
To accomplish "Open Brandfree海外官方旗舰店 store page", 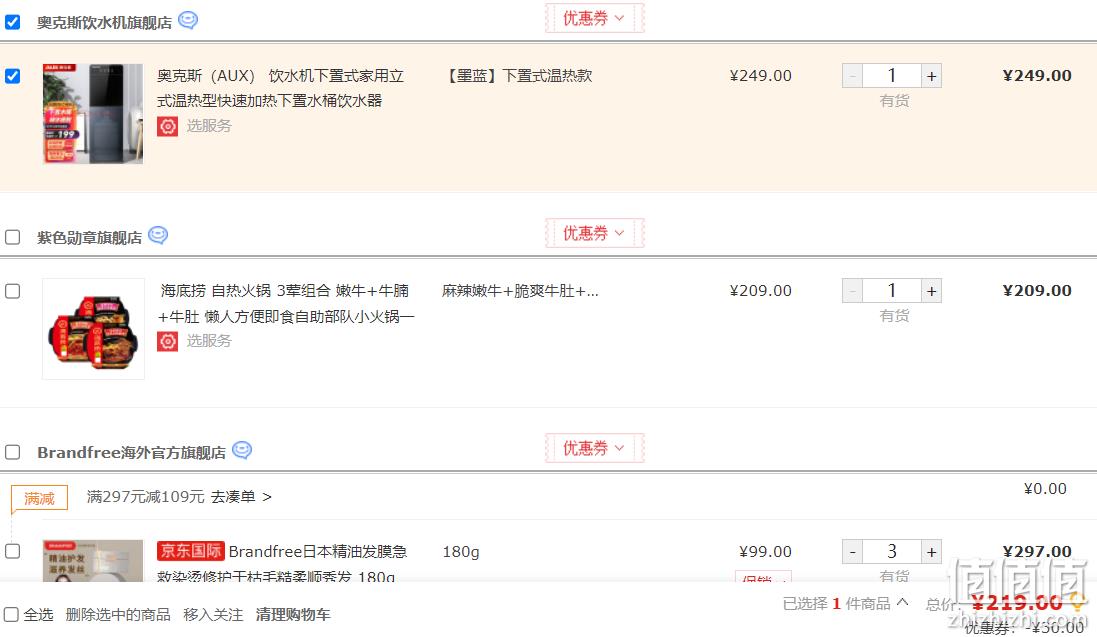I will pos(132,452).
